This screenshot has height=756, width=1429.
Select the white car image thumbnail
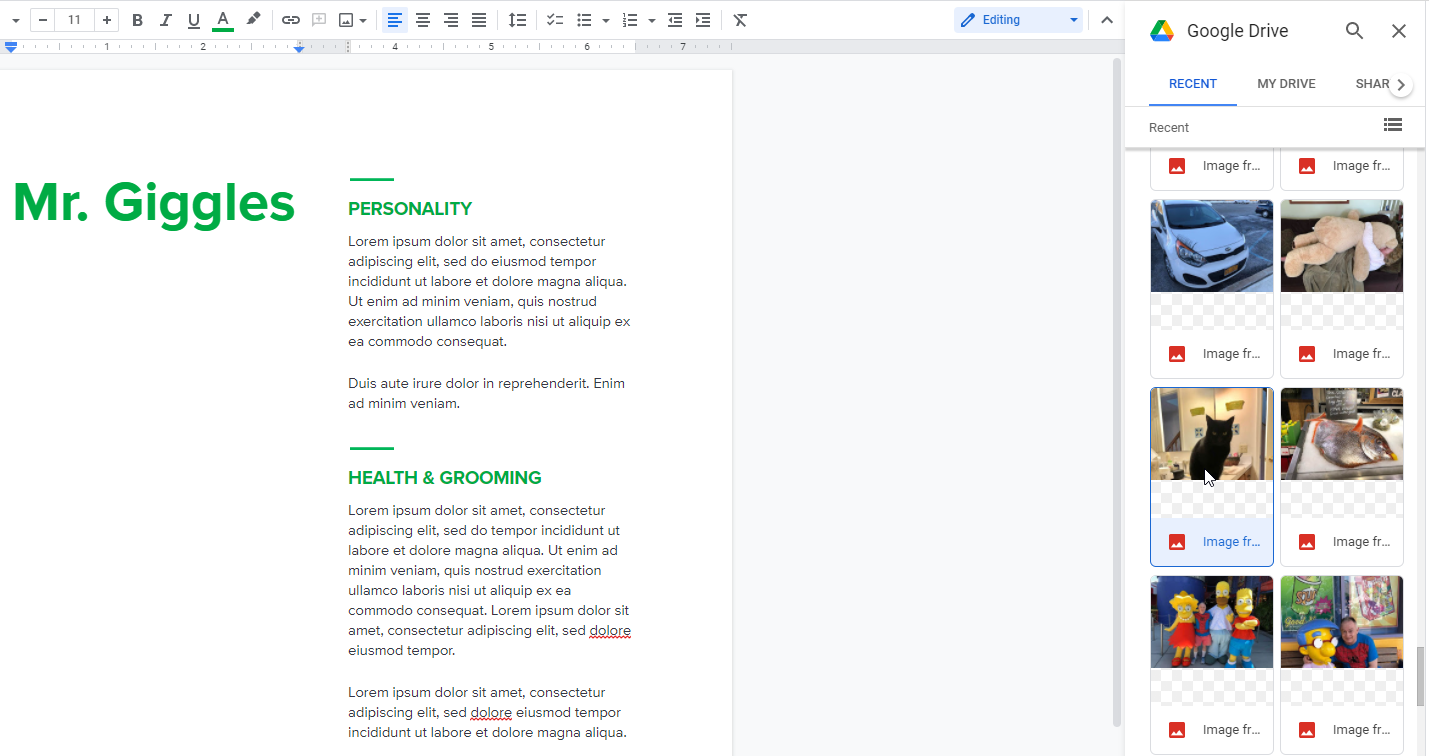1212,246
